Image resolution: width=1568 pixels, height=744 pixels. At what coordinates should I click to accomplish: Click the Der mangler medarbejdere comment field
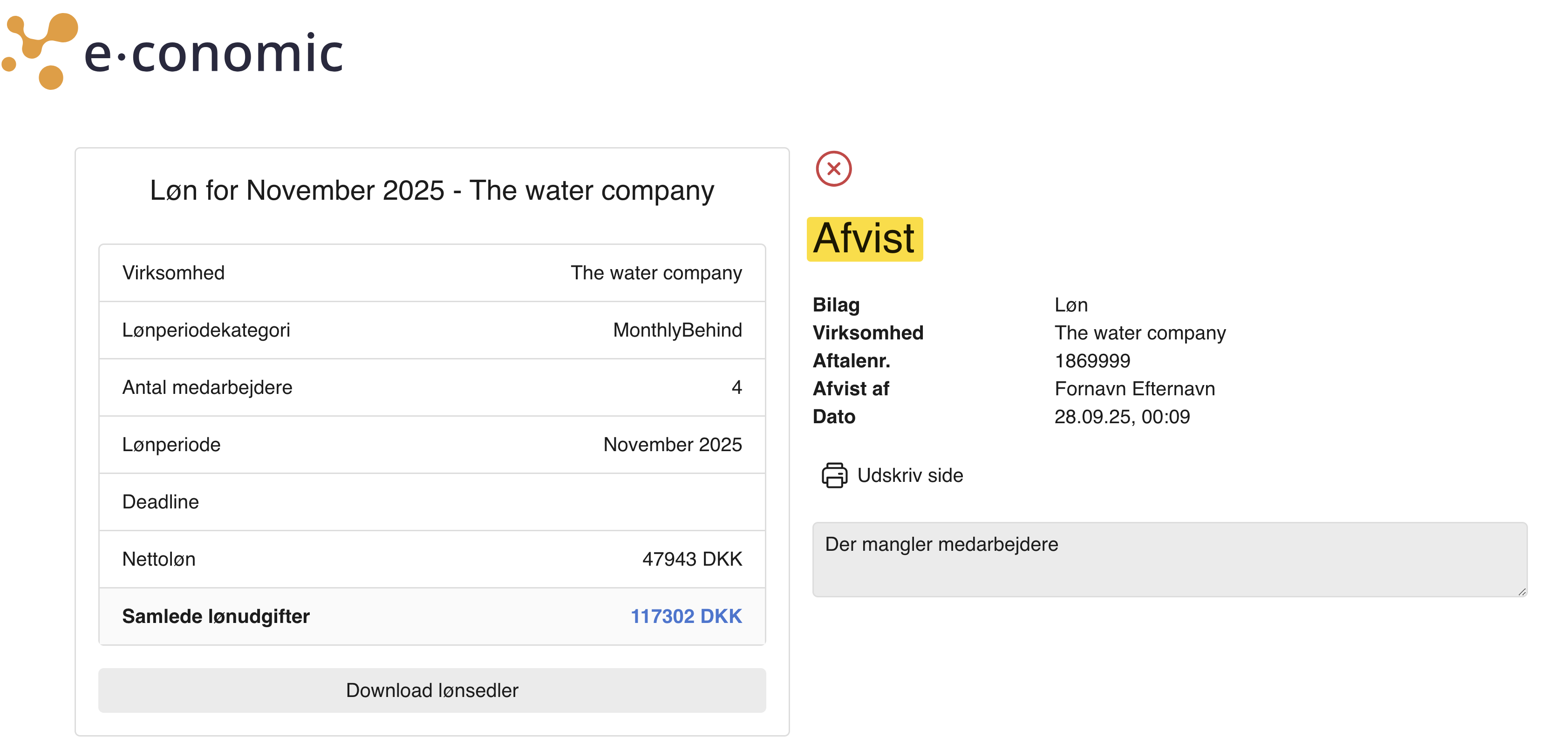point(1169,558)
